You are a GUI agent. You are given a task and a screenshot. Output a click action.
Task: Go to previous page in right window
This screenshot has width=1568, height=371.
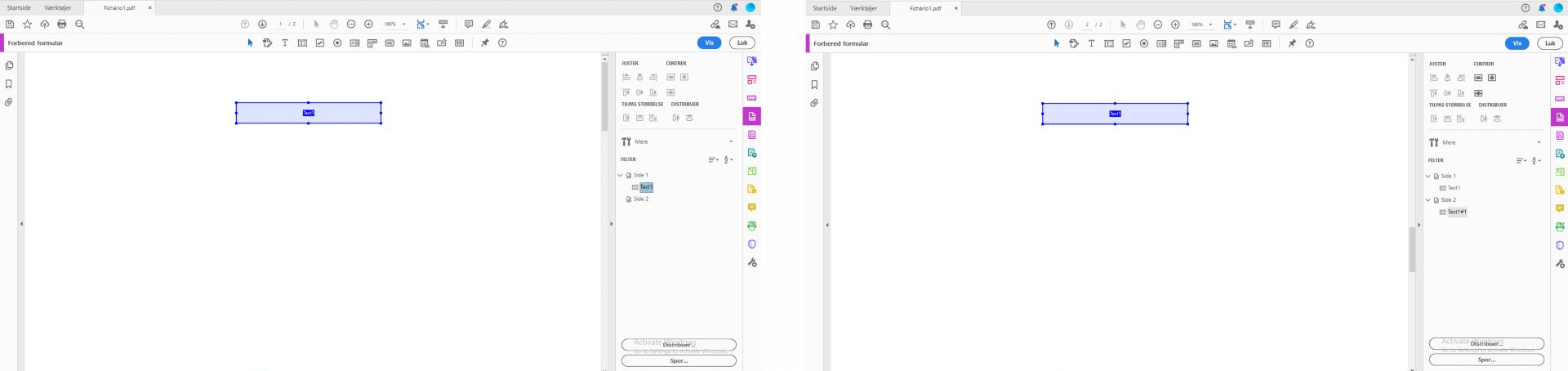click(x=1051, y=25)
